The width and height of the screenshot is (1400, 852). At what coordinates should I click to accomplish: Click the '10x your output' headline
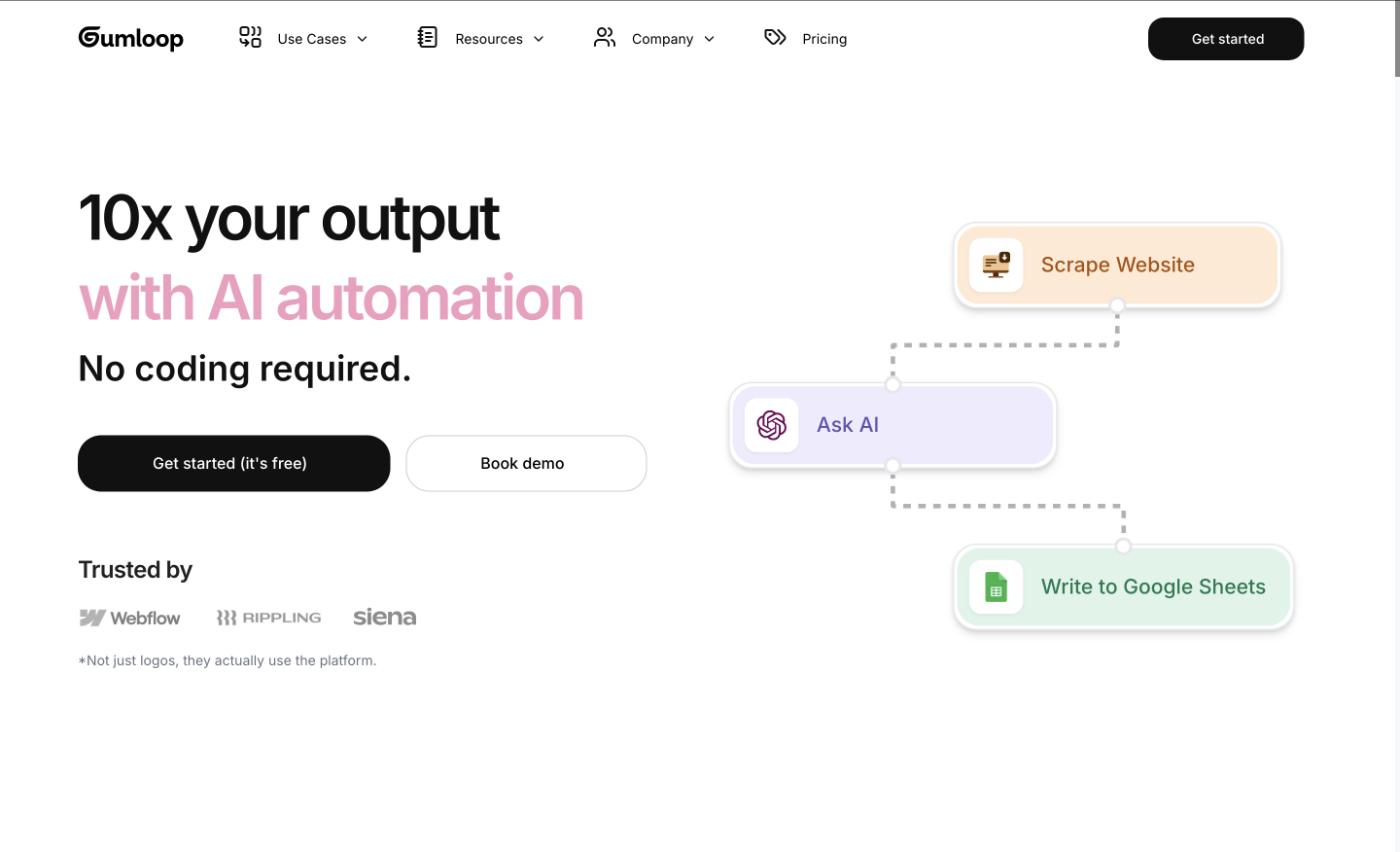289,218
